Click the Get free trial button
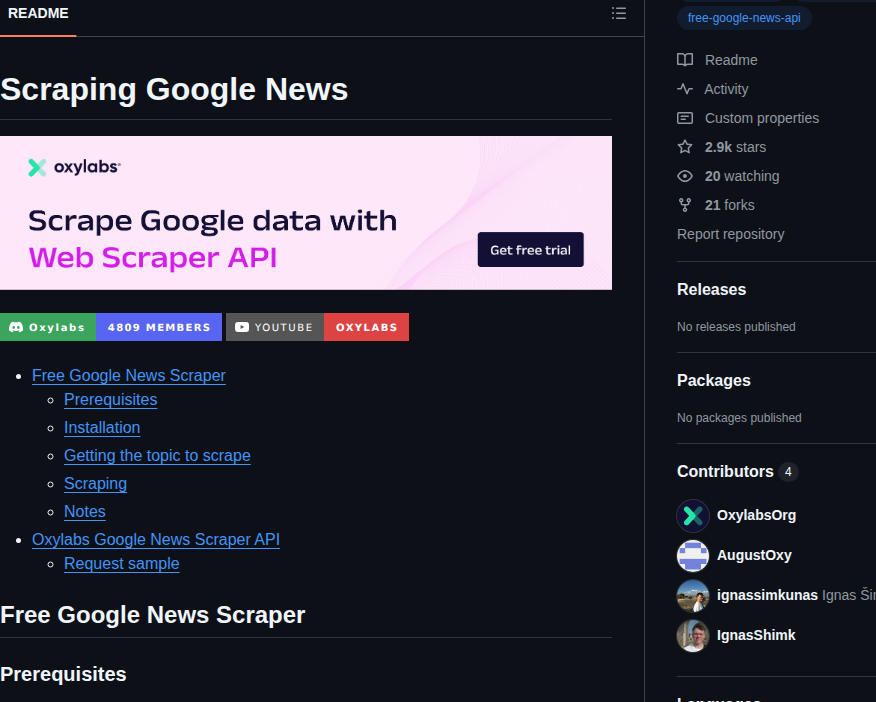The width and height of the screenshot is (876, 702). pos(530,250)
